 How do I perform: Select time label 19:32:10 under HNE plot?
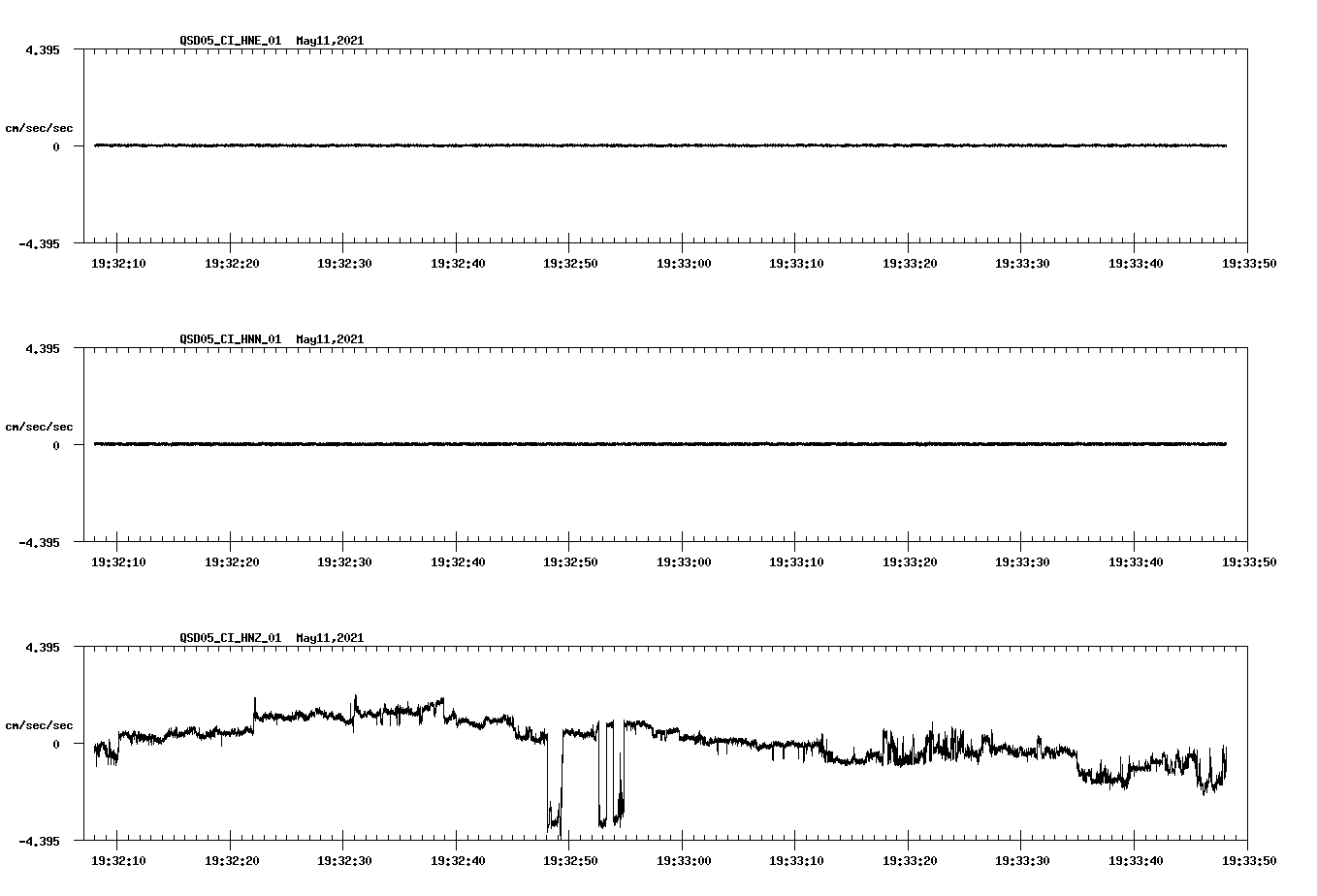pyautogui.click(x=118, y=264)
